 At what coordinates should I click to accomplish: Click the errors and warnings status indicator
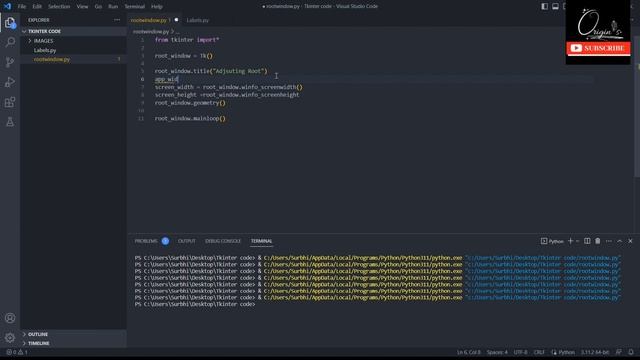click(x=17, y=352)
